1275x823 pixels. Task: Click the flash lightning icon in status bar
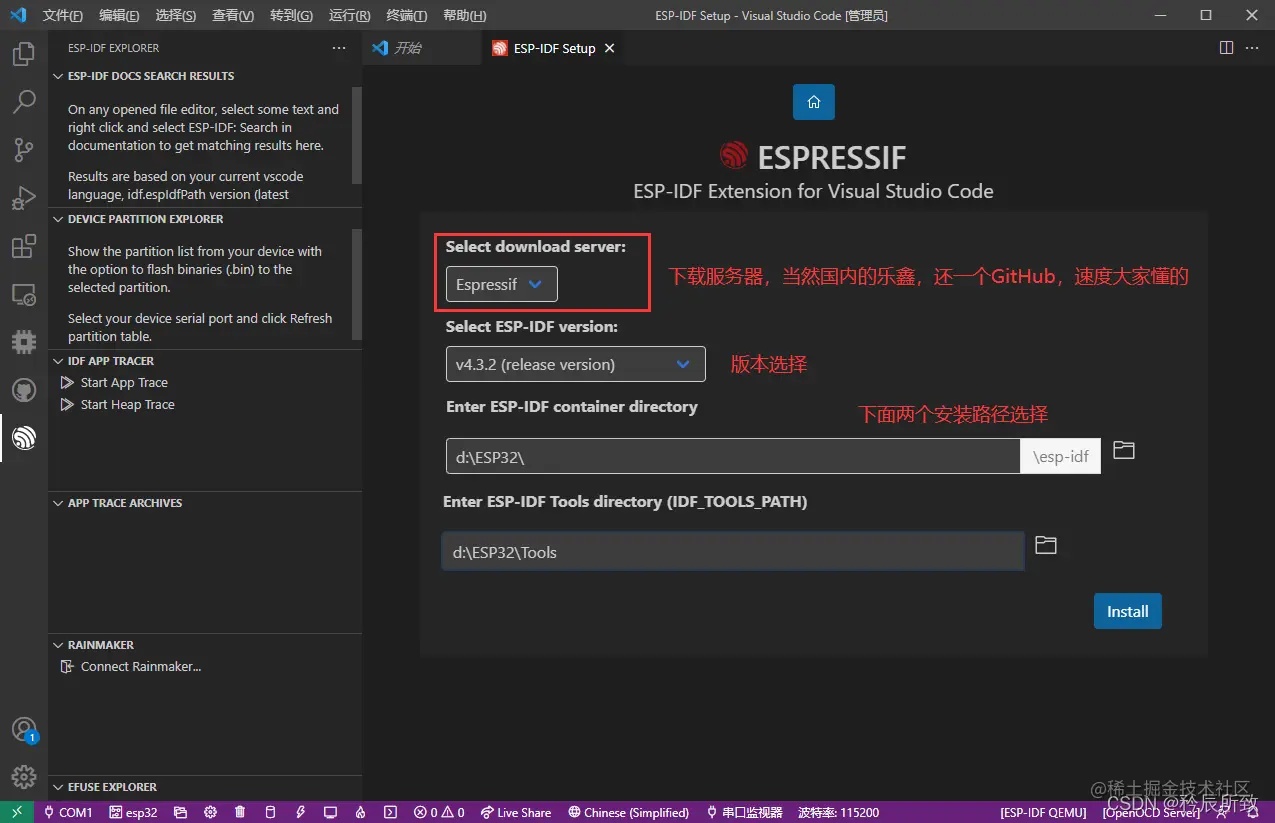[x=300, y=812]
